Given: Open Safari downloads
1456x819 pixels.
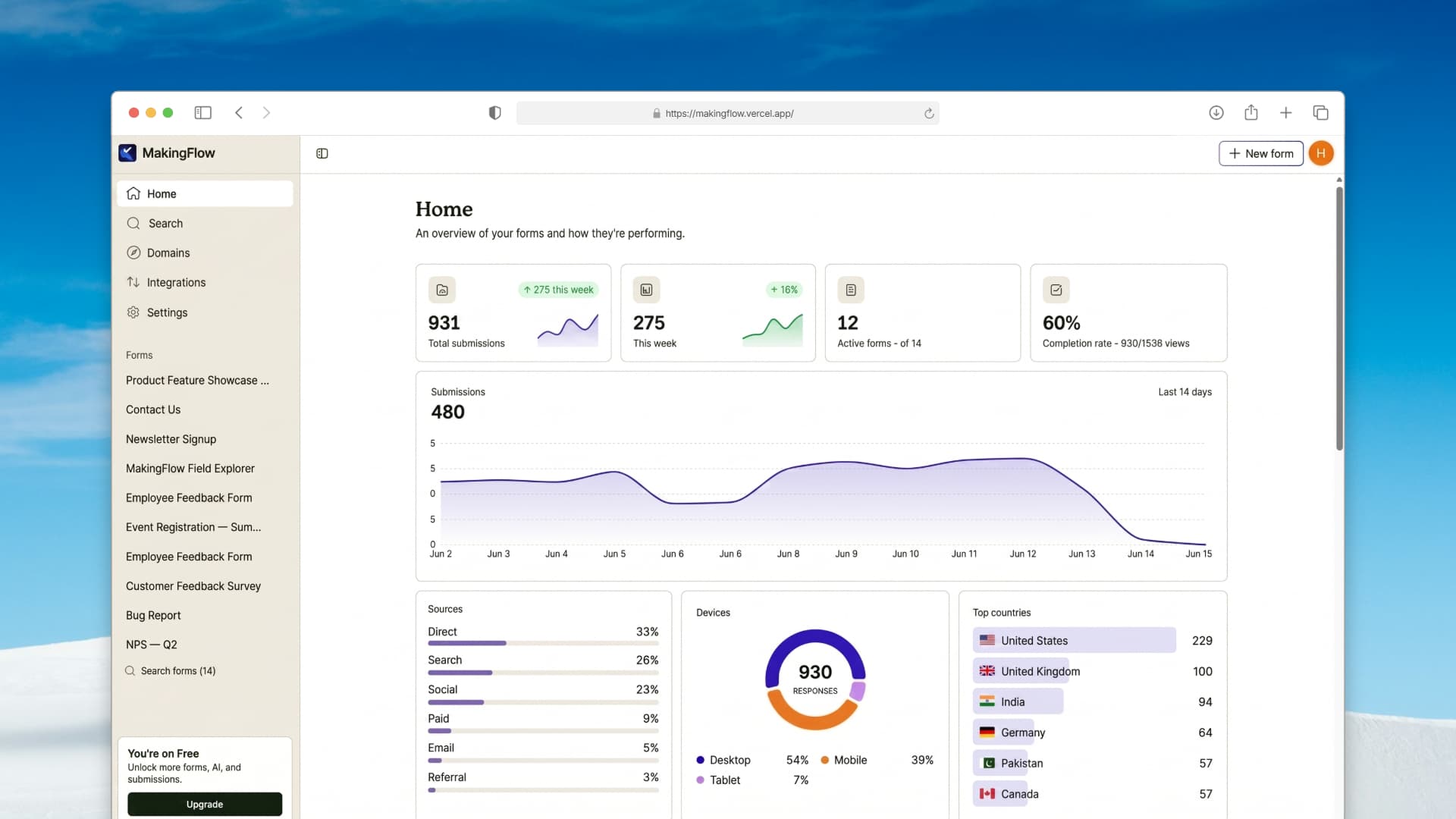Looking at the screenshot, I should [x=1216, y=113].
